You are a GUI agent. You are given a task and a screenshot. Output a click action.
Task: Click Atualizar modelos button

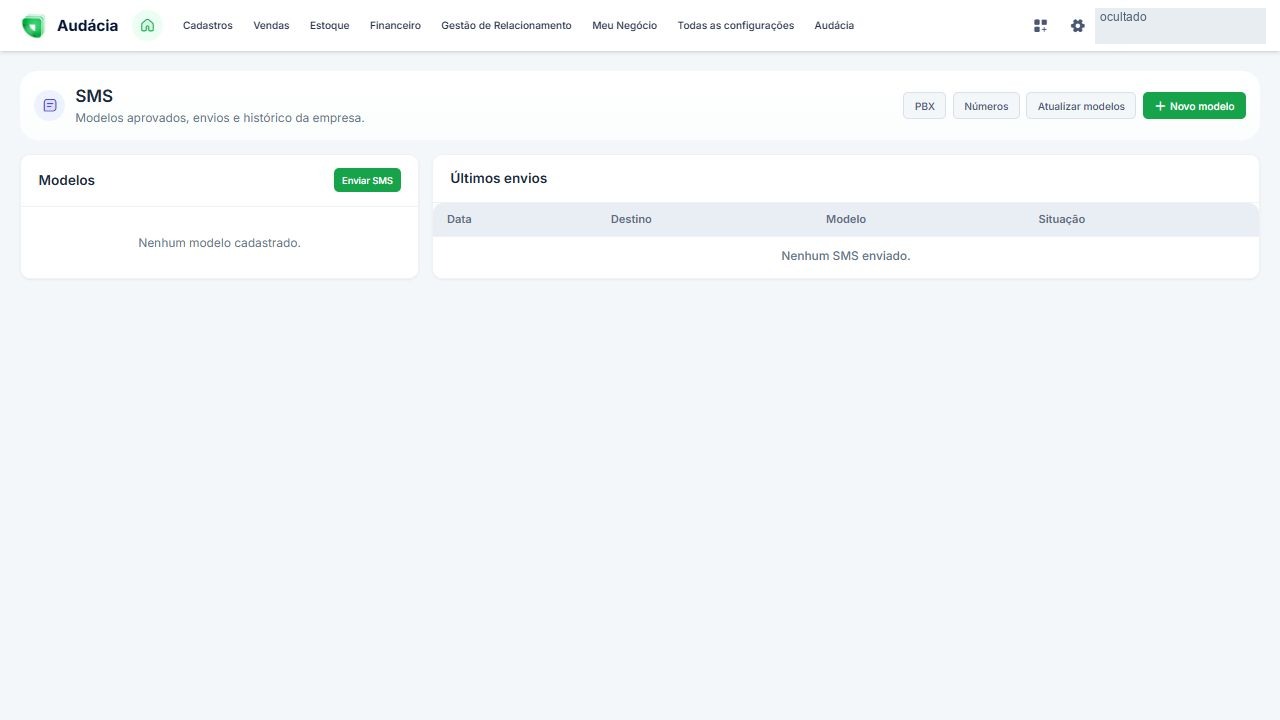tap(1081, 106)
